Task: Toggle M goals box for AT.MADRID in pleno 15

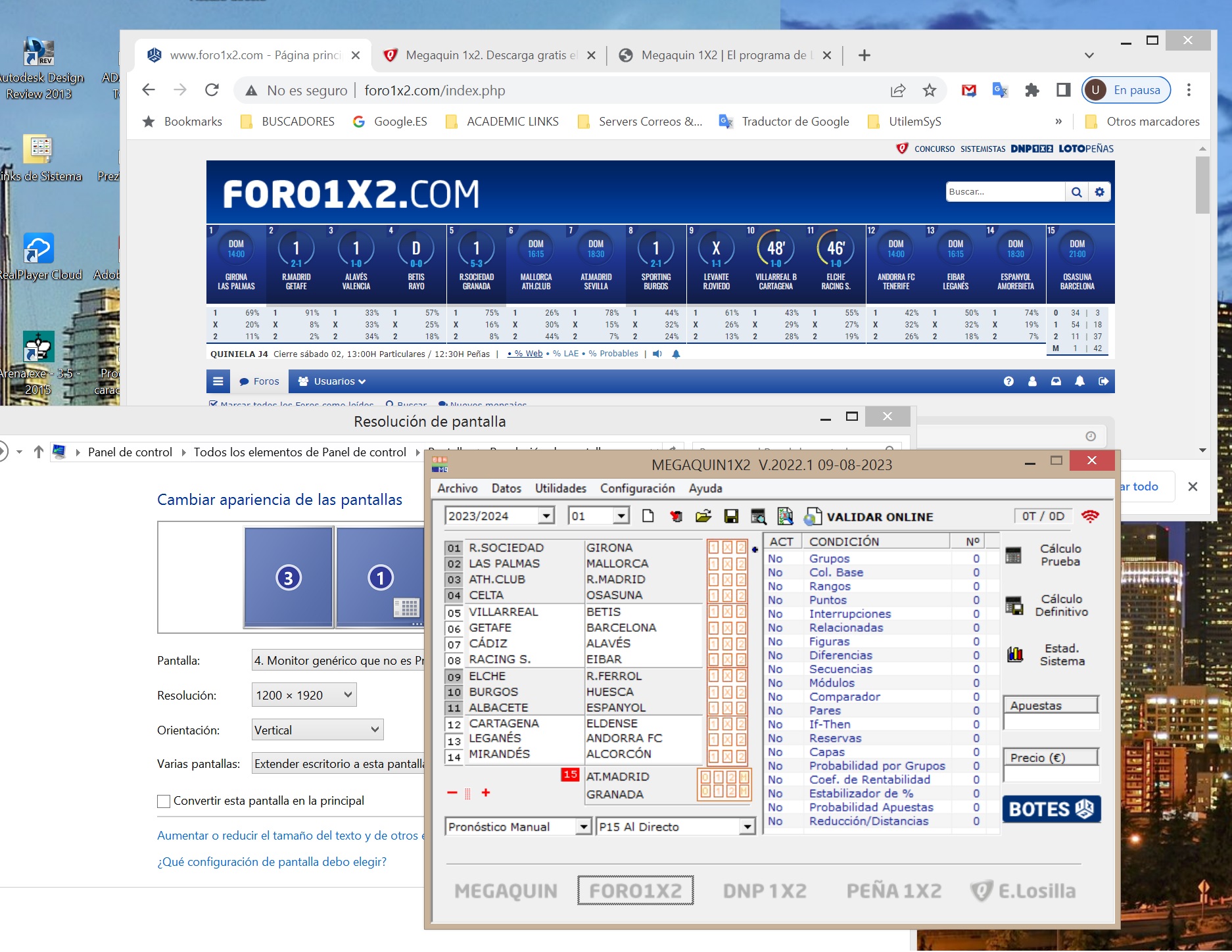Action: coord(744,777)
